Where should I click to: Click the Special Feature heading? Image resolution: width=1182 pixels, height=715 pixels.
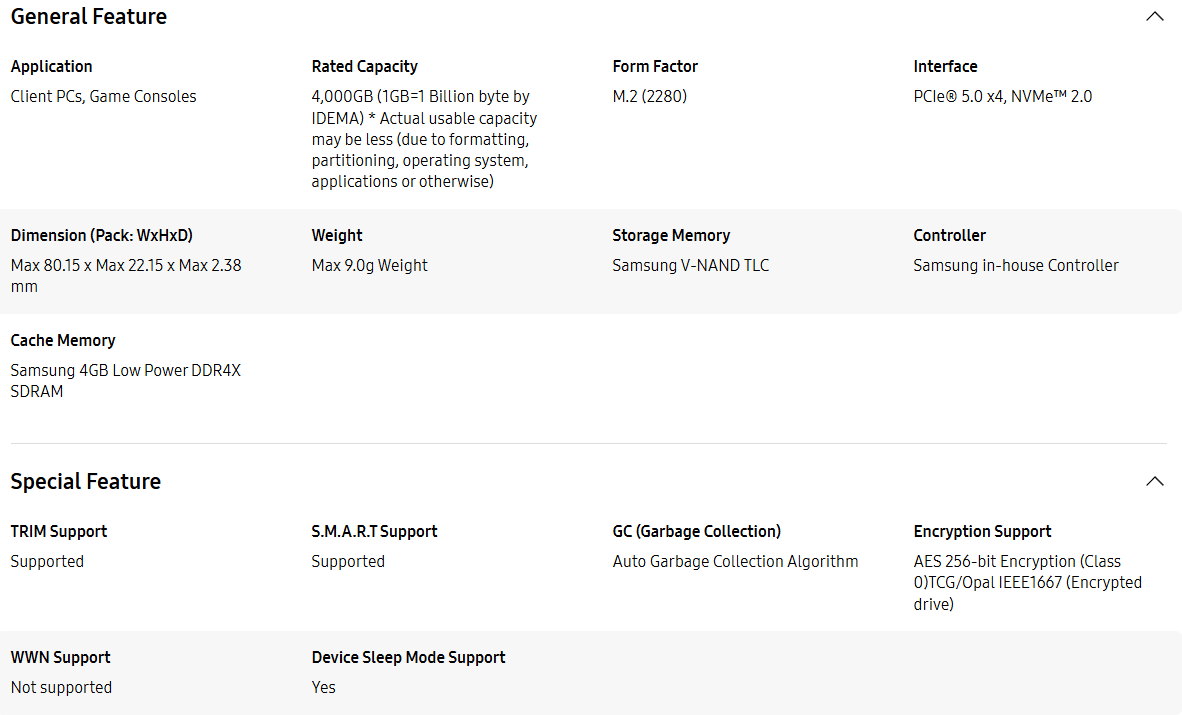click(x=86, y=481)
